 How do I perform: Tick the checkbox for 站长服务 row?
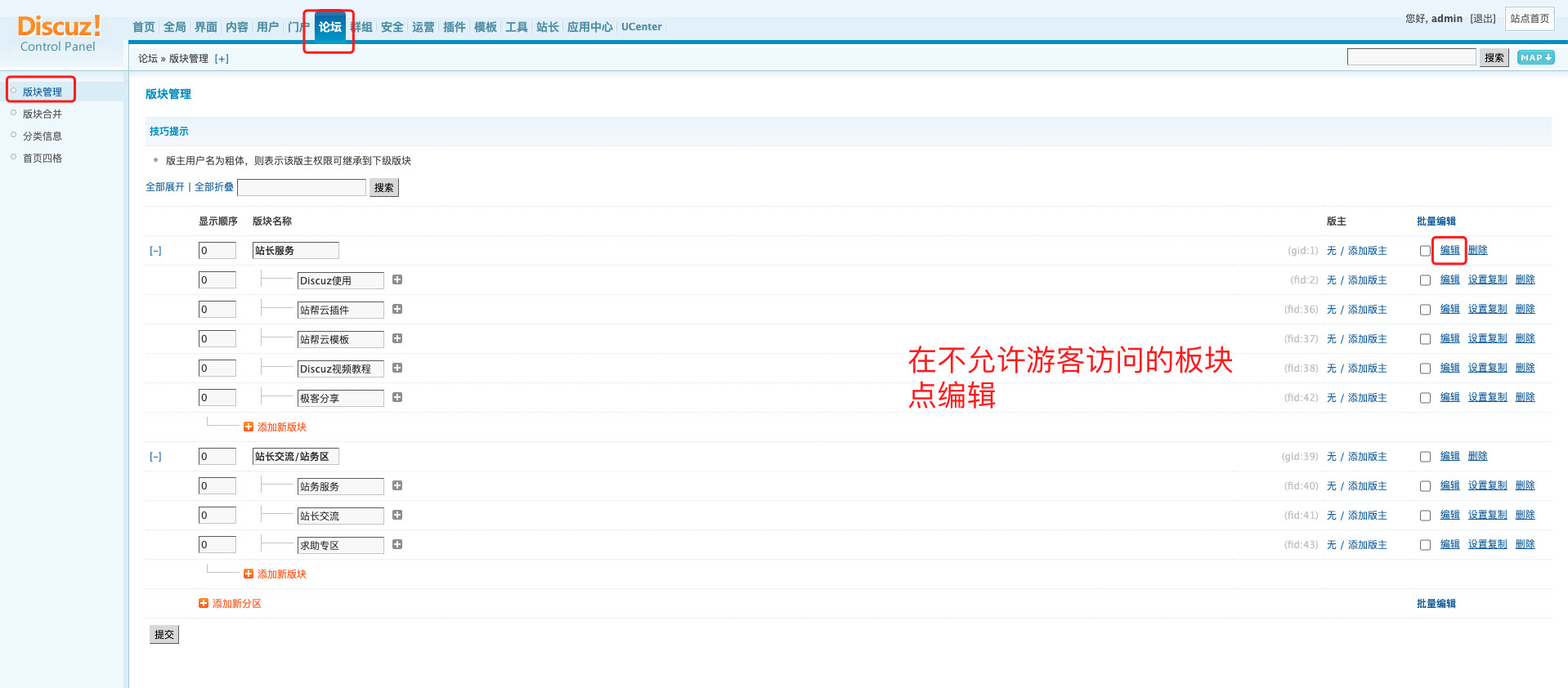coord(1425,251)
